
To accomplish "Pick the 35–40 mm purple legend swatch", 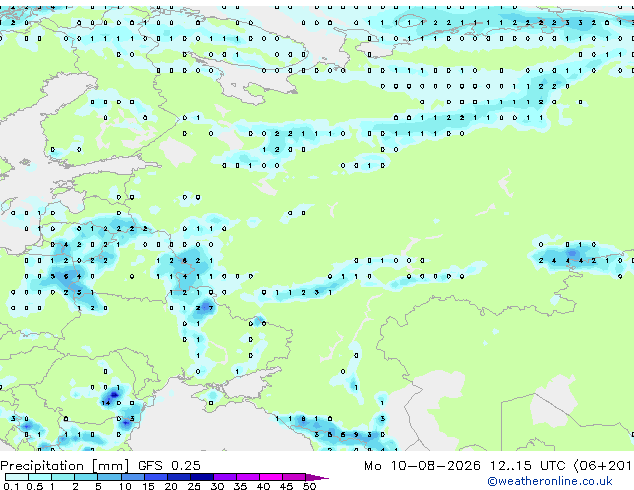I will click(247, 477).
